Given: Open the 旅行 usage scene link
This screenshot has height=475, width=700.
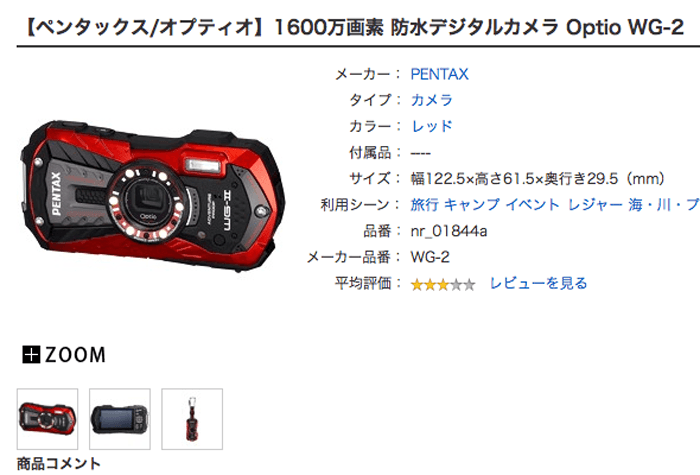Looking at the screenshot, I should point(425,205).
